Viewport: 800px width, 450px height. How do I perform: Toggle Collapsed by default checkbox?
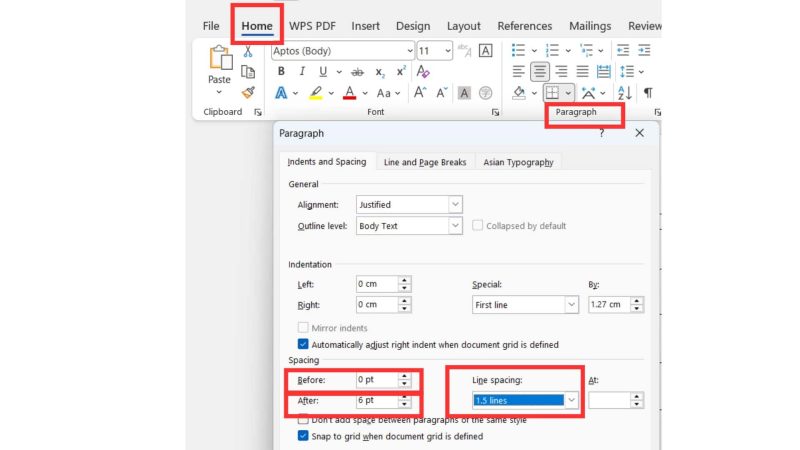pyautogui.click(x=477, y=226)
